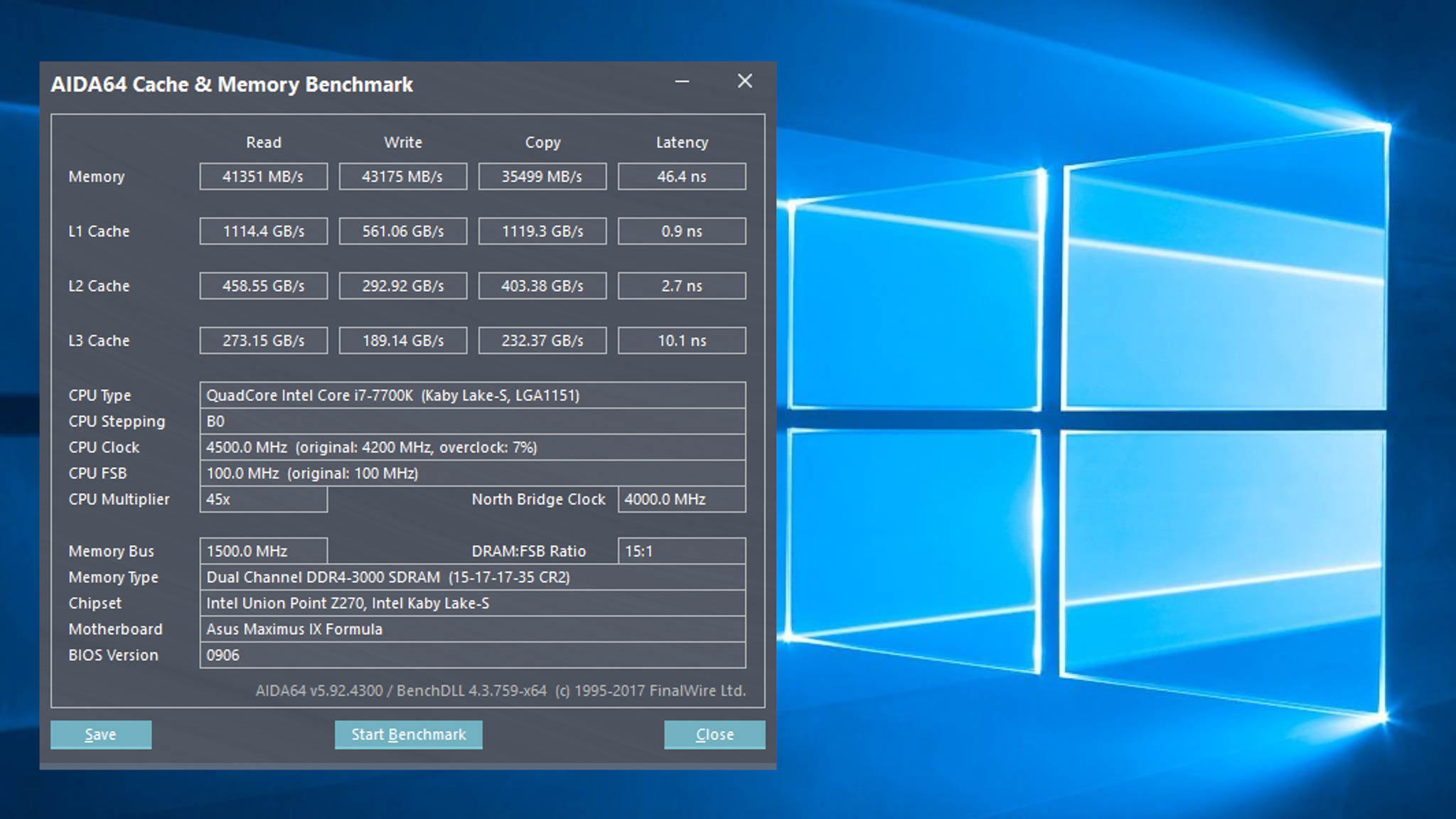Click L1 Cache Copy value 1119.3 GB/s
This screenshot has width=1456, height=819.
(542, 231)
